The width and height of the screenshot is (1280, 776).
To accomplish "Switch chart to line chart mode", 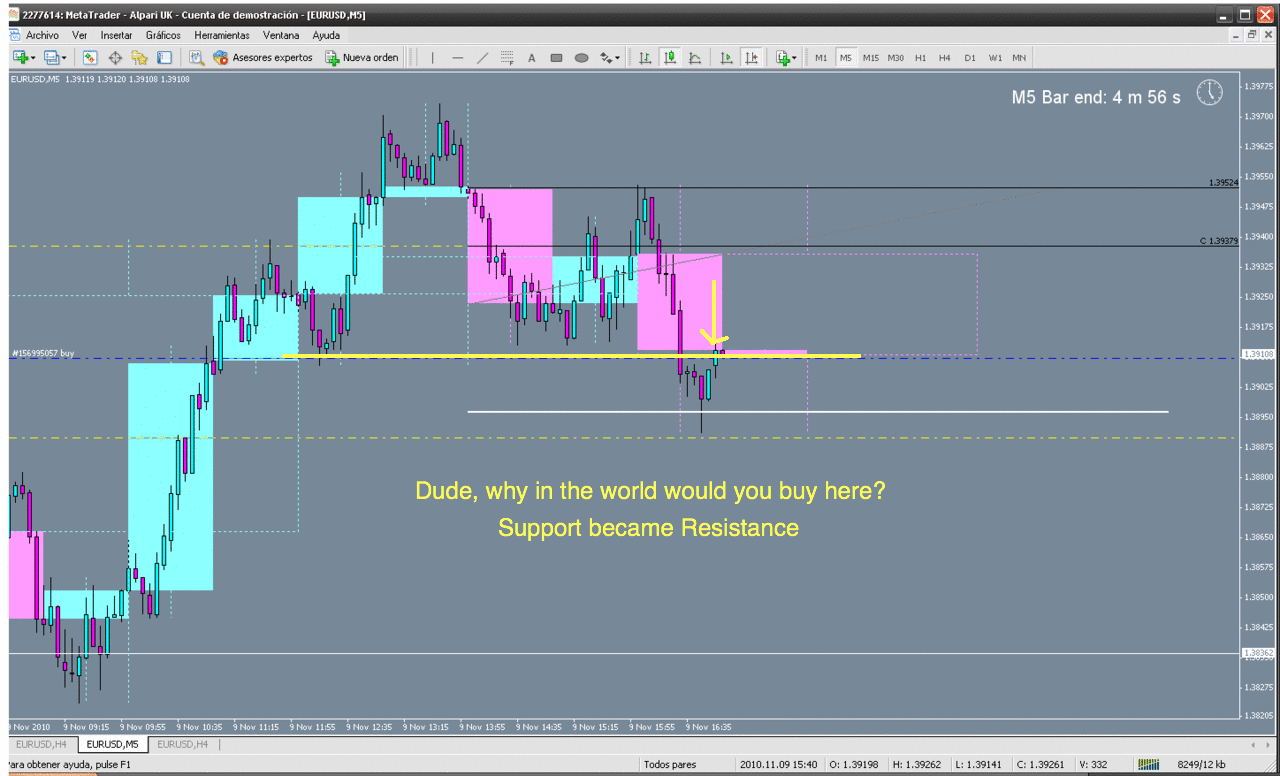I will (695, 58).
